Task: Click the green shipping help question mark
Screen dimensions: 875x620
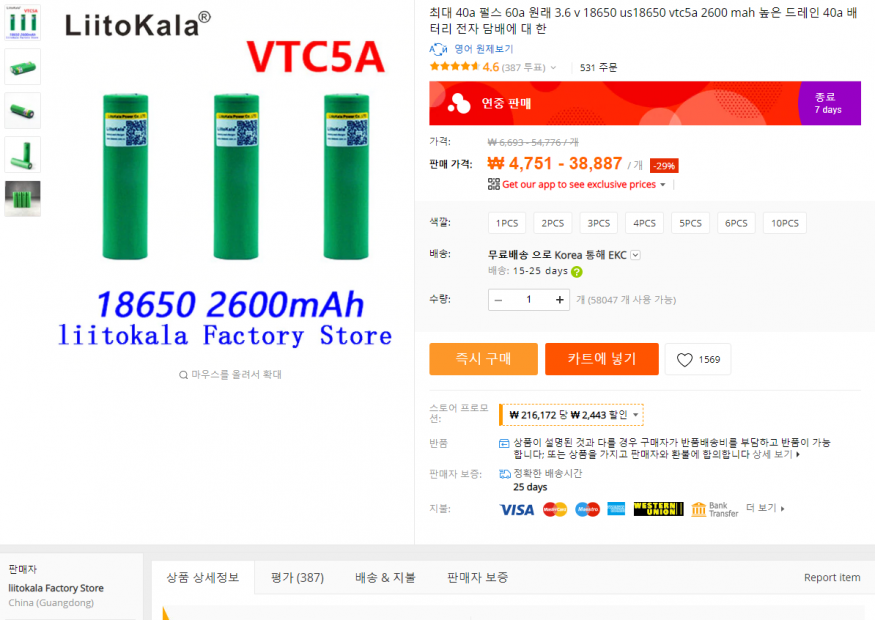Action: 577,272
